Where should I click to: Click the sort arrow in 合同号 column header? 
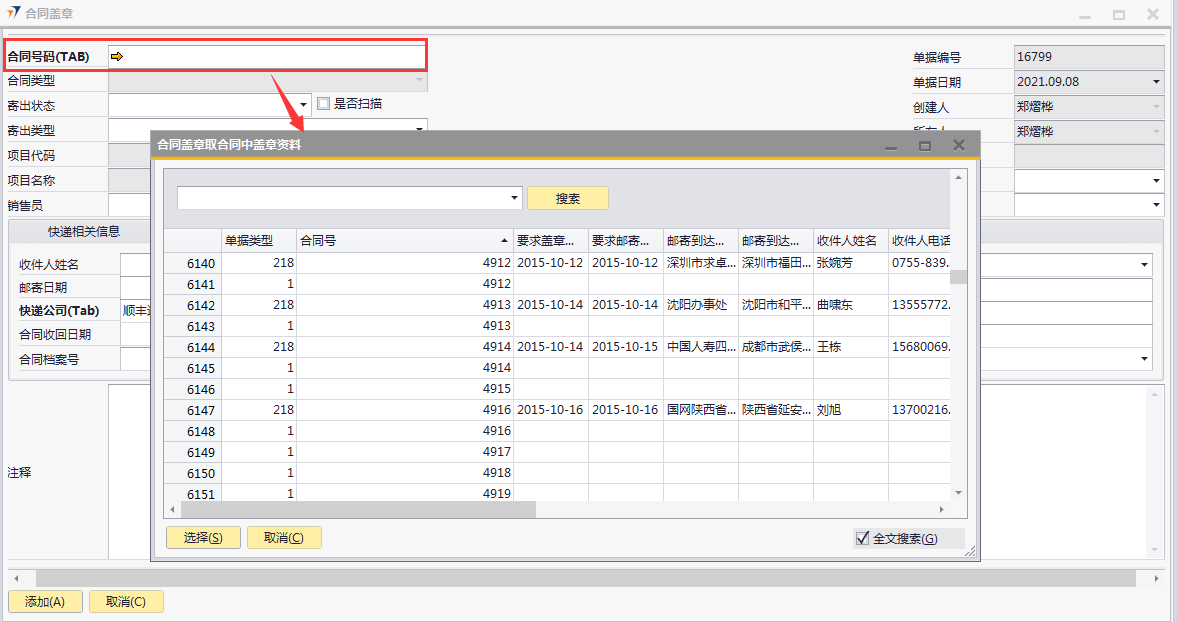[x=504, y=241]
